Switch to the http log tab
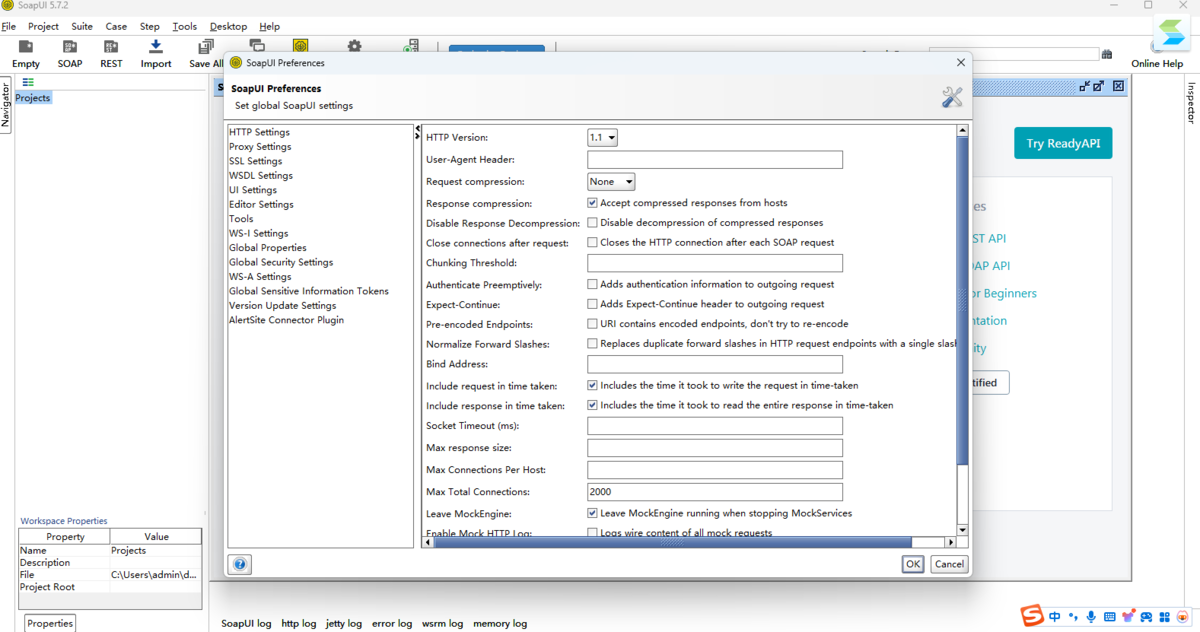This screenshot has height=632, width=1200. tap(298, 623)
